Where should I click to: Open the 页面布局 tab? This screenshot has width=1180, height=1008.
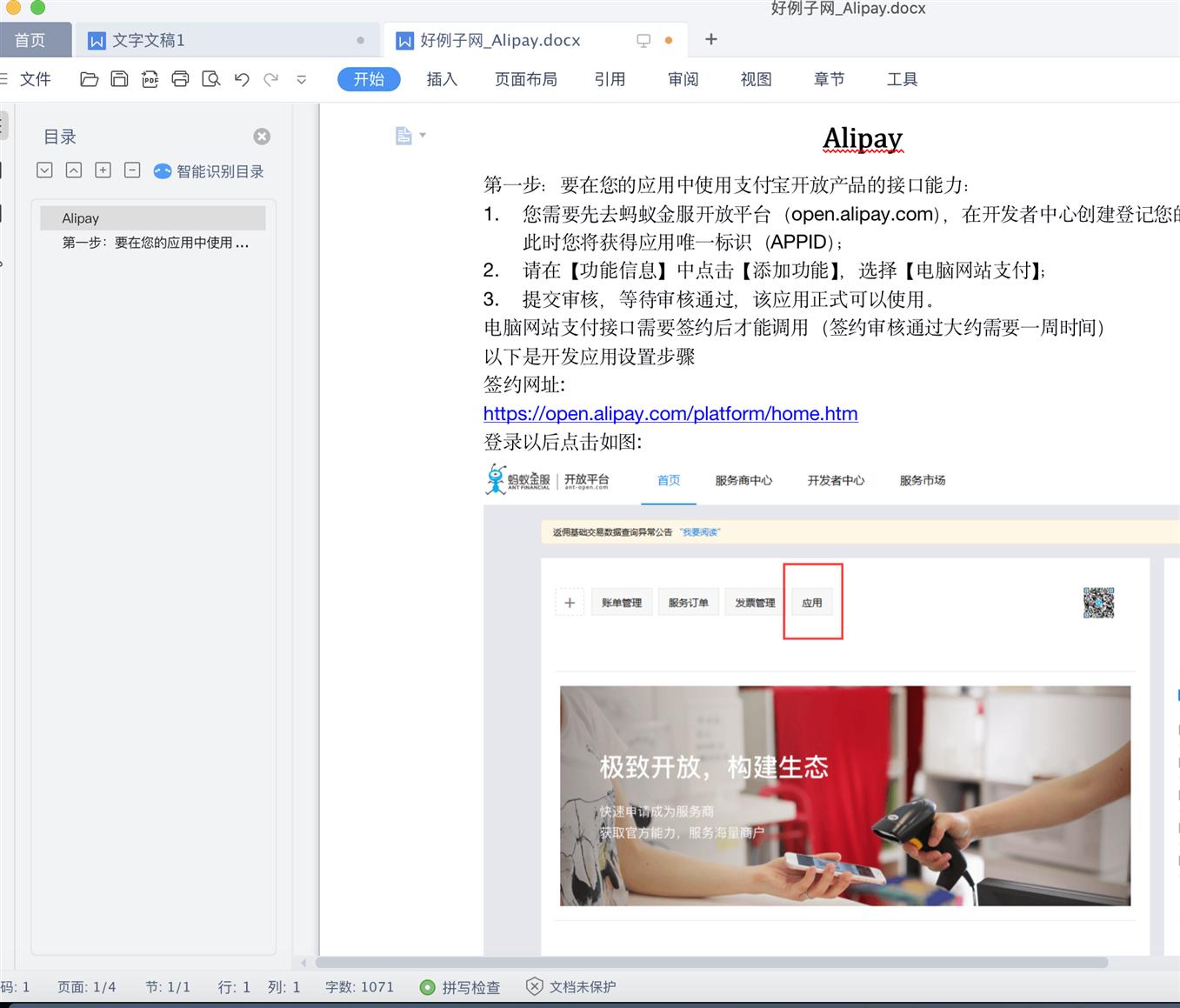(525, 79)
